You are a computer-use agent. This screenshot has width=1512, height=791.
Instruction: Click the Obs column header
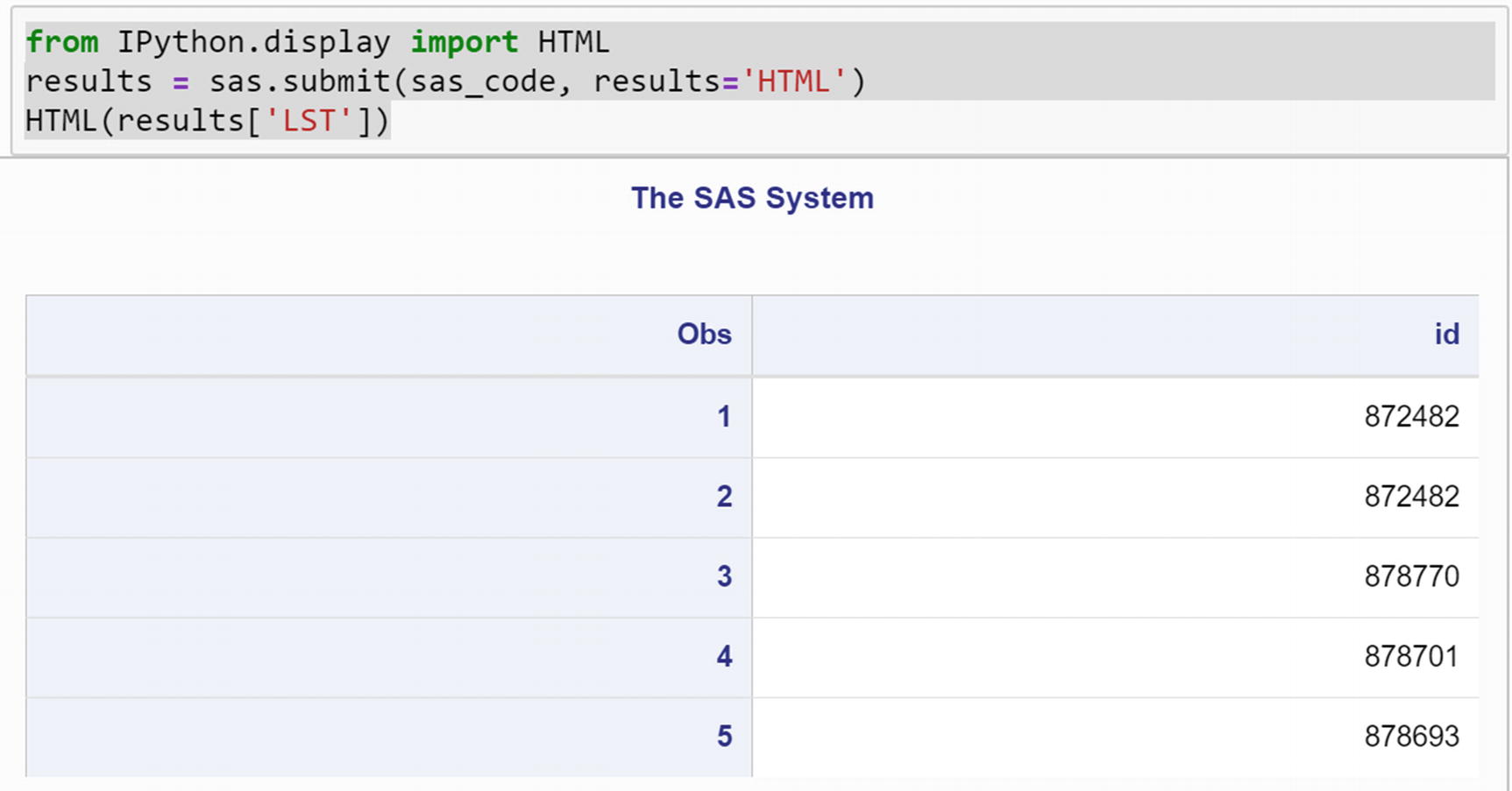pos(389,335)
